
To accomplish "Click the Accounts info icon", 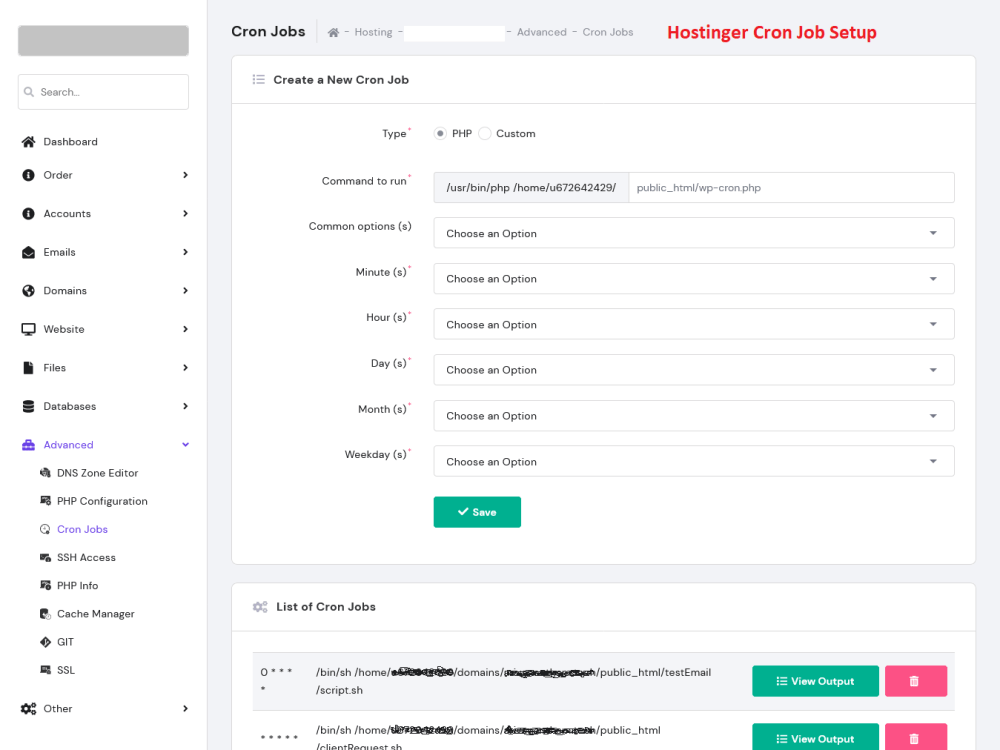I will click(28, 214).
